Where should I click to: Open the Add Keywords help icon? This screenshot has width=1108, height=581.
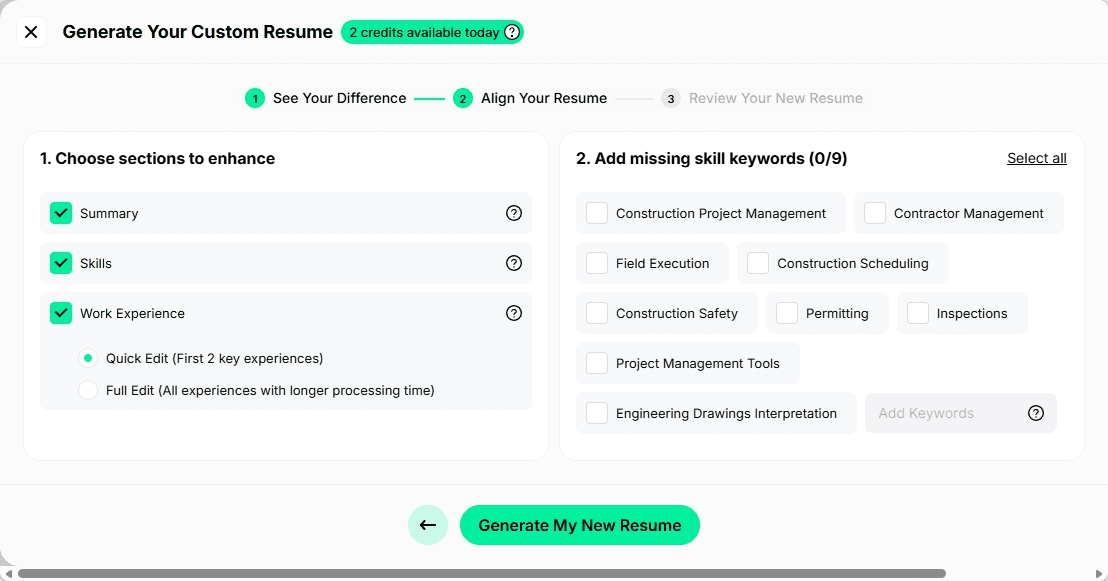1036,412
